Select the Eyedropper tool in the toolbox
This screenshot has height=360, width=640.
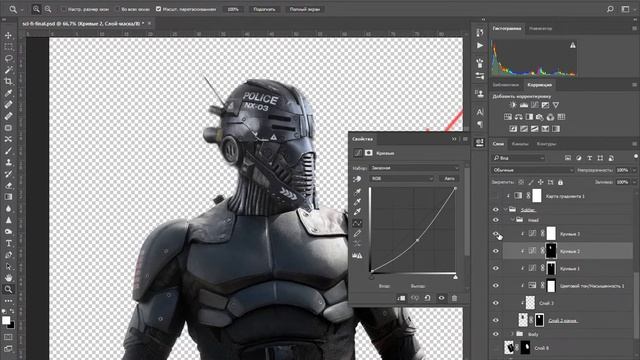point(8,93)
